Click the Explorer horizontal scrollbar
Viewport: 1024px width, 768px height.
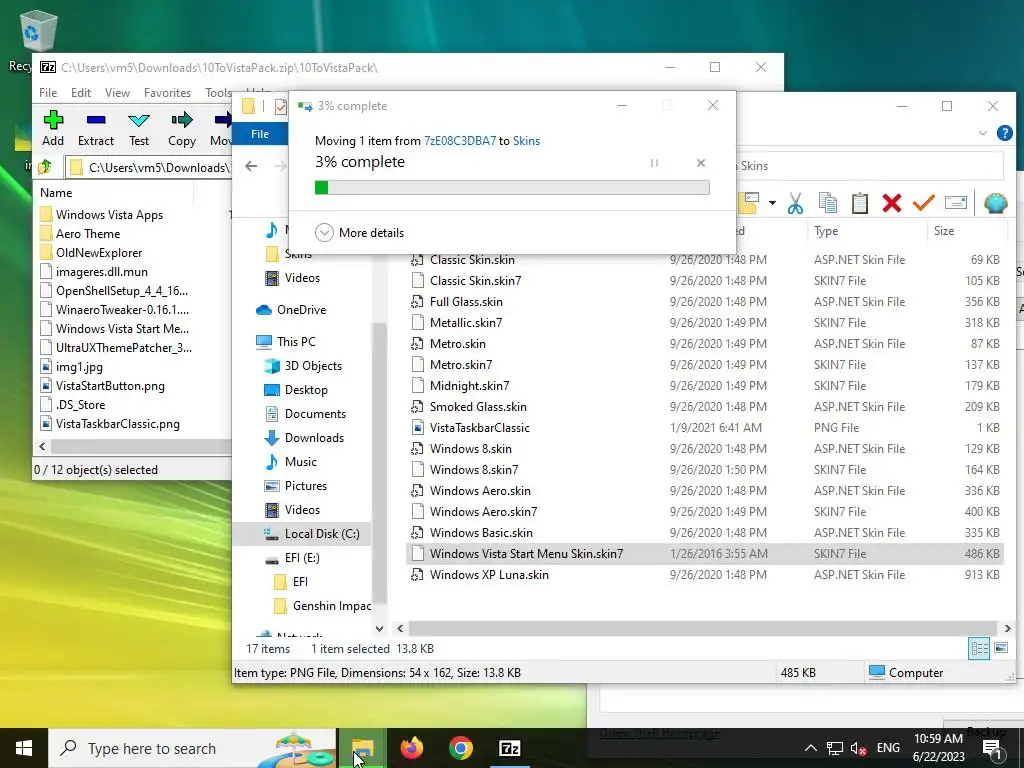[x=703, y=628]
